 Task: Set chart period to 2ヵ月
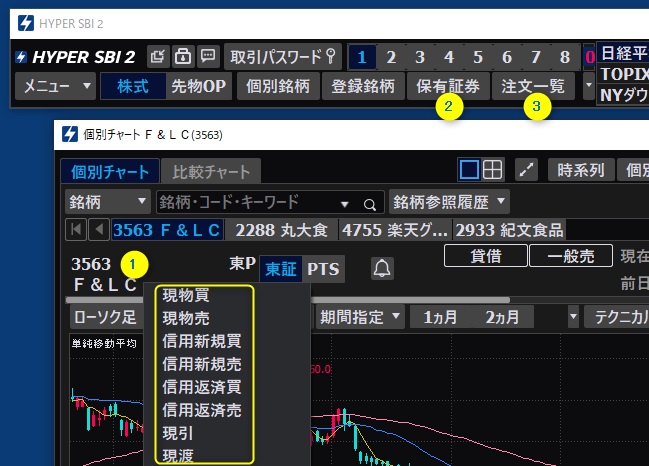tap(502, 317)
